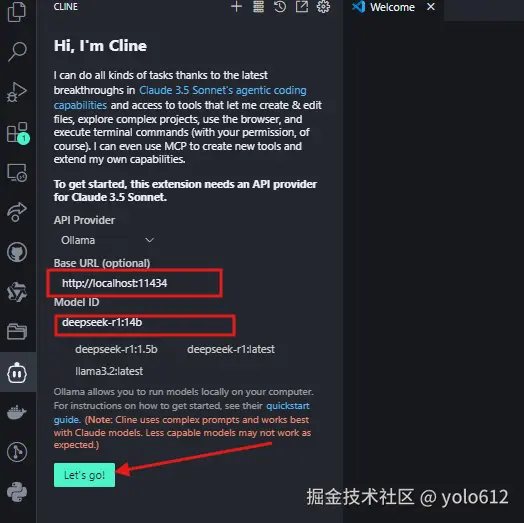Open Cline history clock icon
The image size is (524, 523).
click(x=280, y=6)
